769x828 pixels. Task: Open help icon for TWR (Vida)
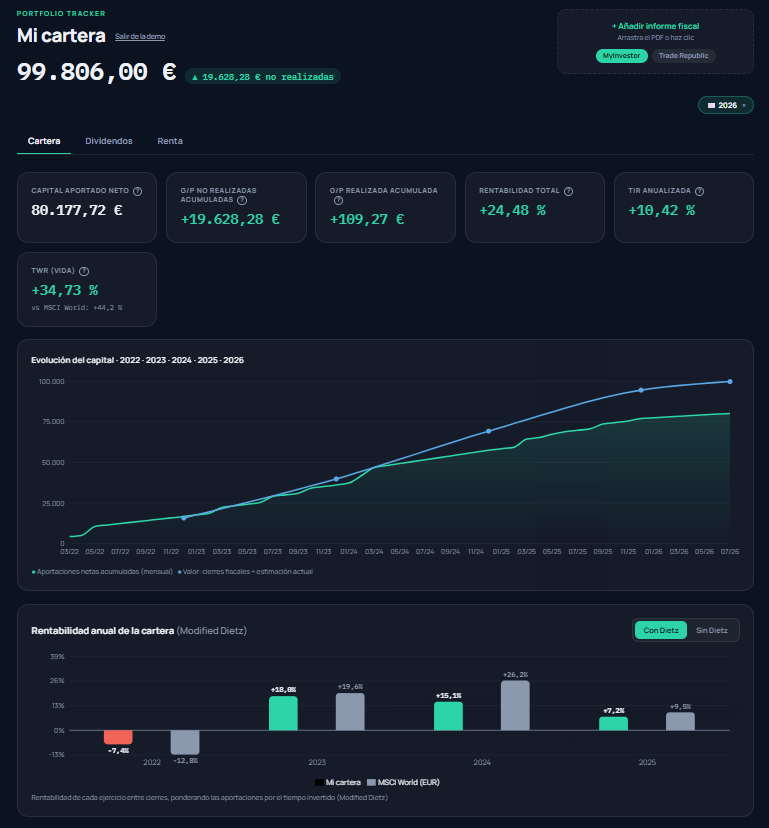coord(84,271)
